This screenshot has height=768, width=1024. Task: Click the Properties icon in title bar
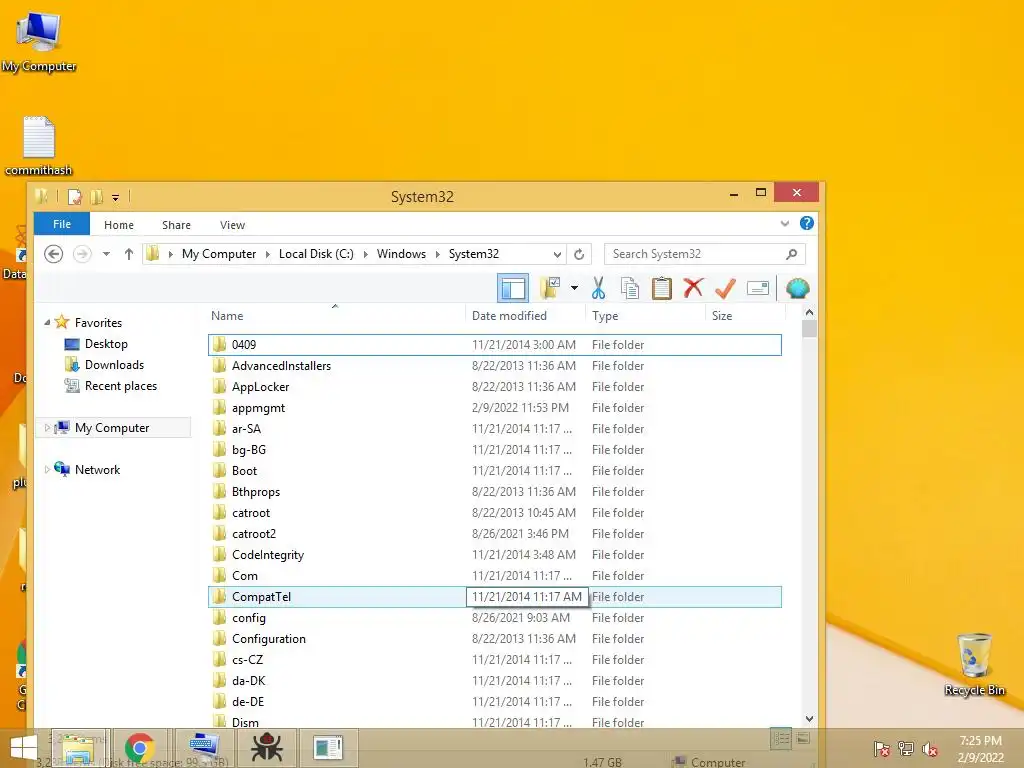(x=75, y=197)
